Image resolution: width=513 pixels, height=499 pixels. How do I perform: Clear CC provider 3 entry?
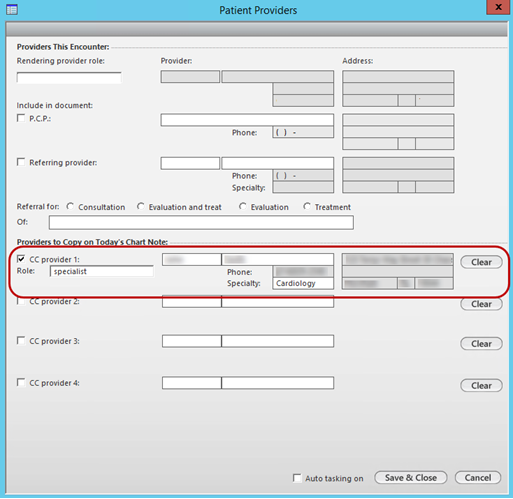tap(481, 344)
